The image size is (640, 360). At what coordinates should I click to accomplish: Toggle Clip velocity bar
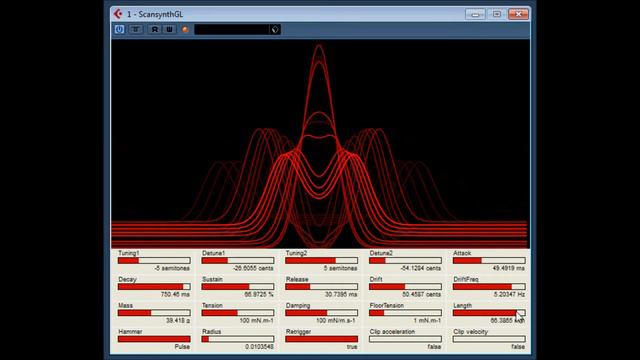click(489, 339)
